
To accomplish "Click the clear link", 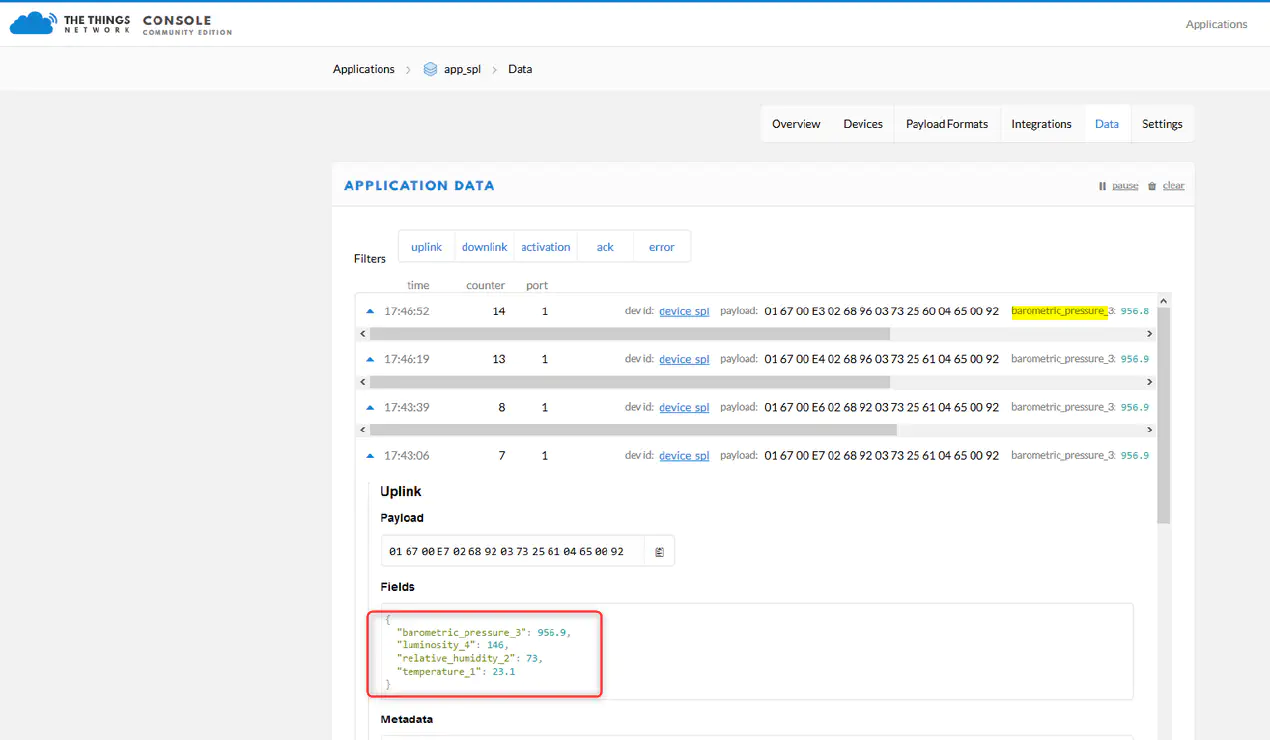I will click(1173, 186).
